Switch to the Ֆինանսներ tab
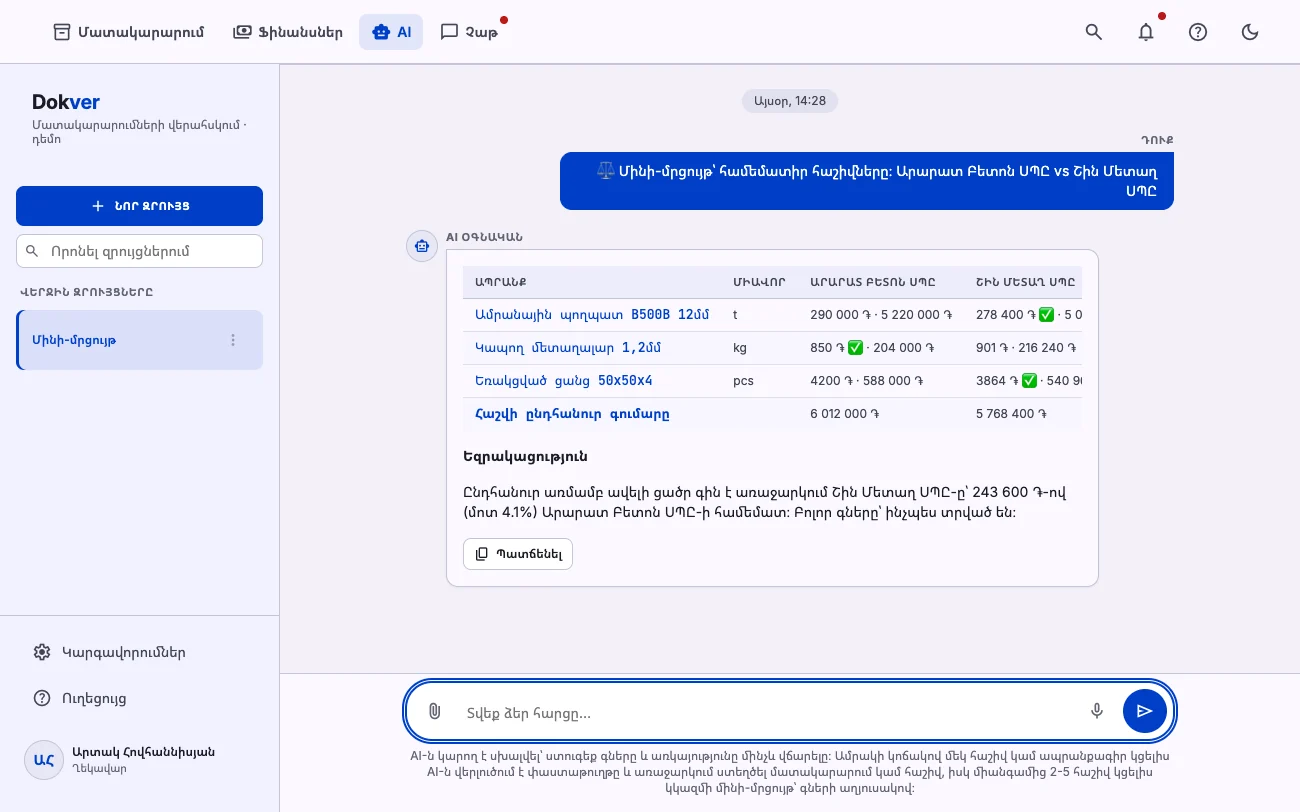 click(x=288, y=32)
